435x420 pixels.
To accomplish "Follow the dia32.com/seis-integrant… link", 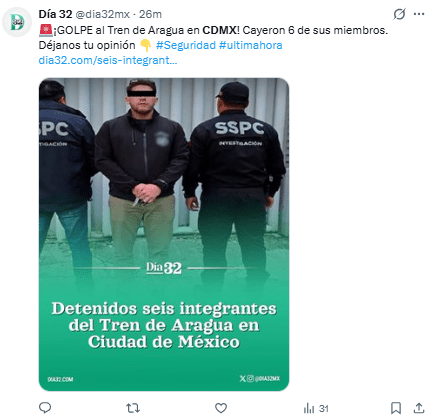I will click(108, 60).
